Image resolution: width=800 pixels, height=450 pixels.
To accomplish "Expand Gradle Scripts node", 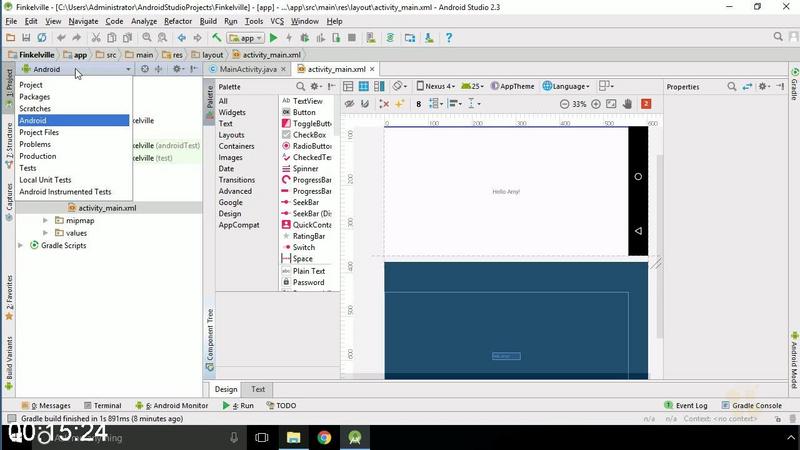I will coord(20,245).
